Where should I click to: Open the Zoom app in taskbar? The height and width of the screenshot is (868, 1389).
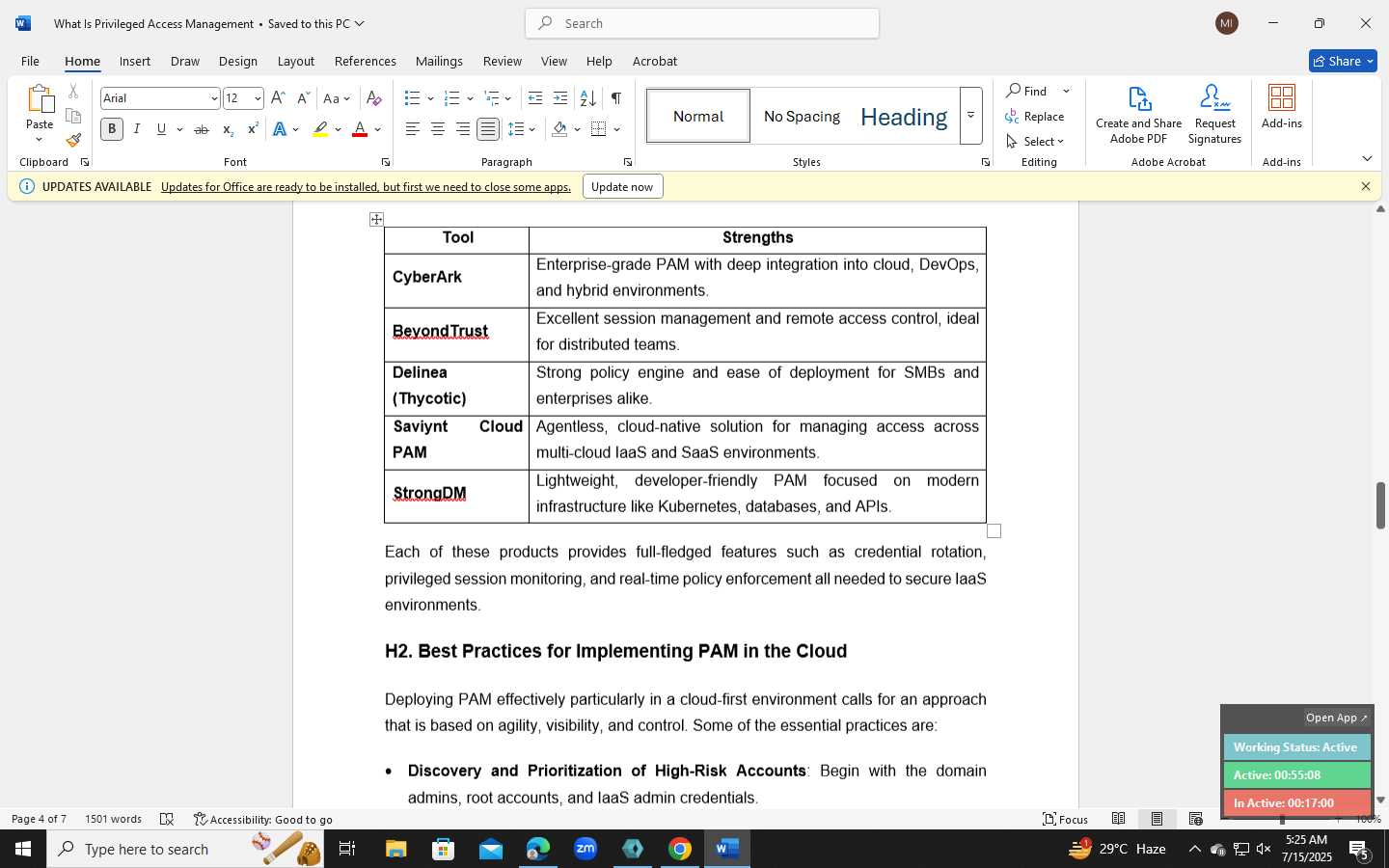tap(586, 849)
